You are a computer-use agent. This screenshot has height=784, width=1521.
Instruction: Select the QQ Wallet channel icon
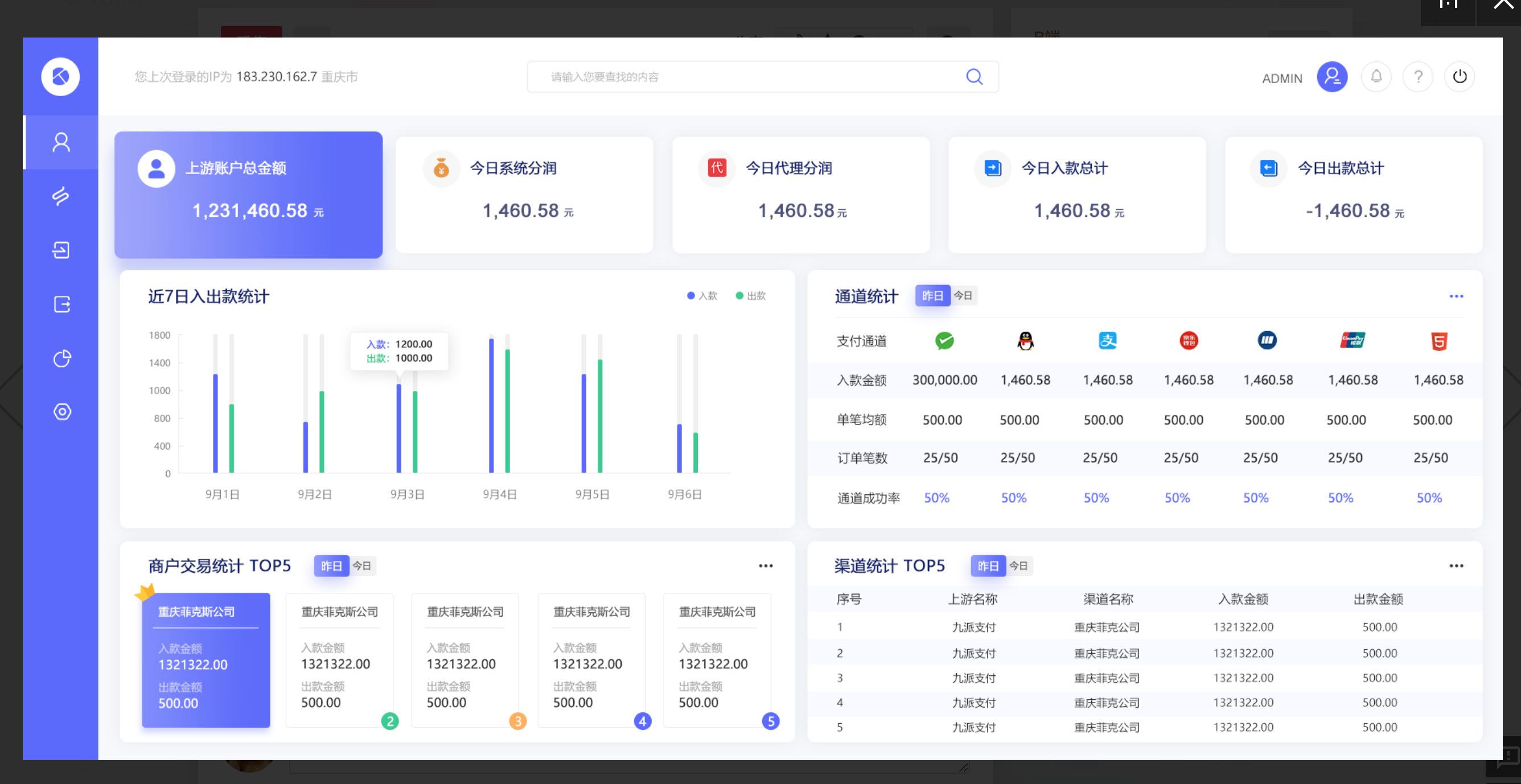[1026, 341]
